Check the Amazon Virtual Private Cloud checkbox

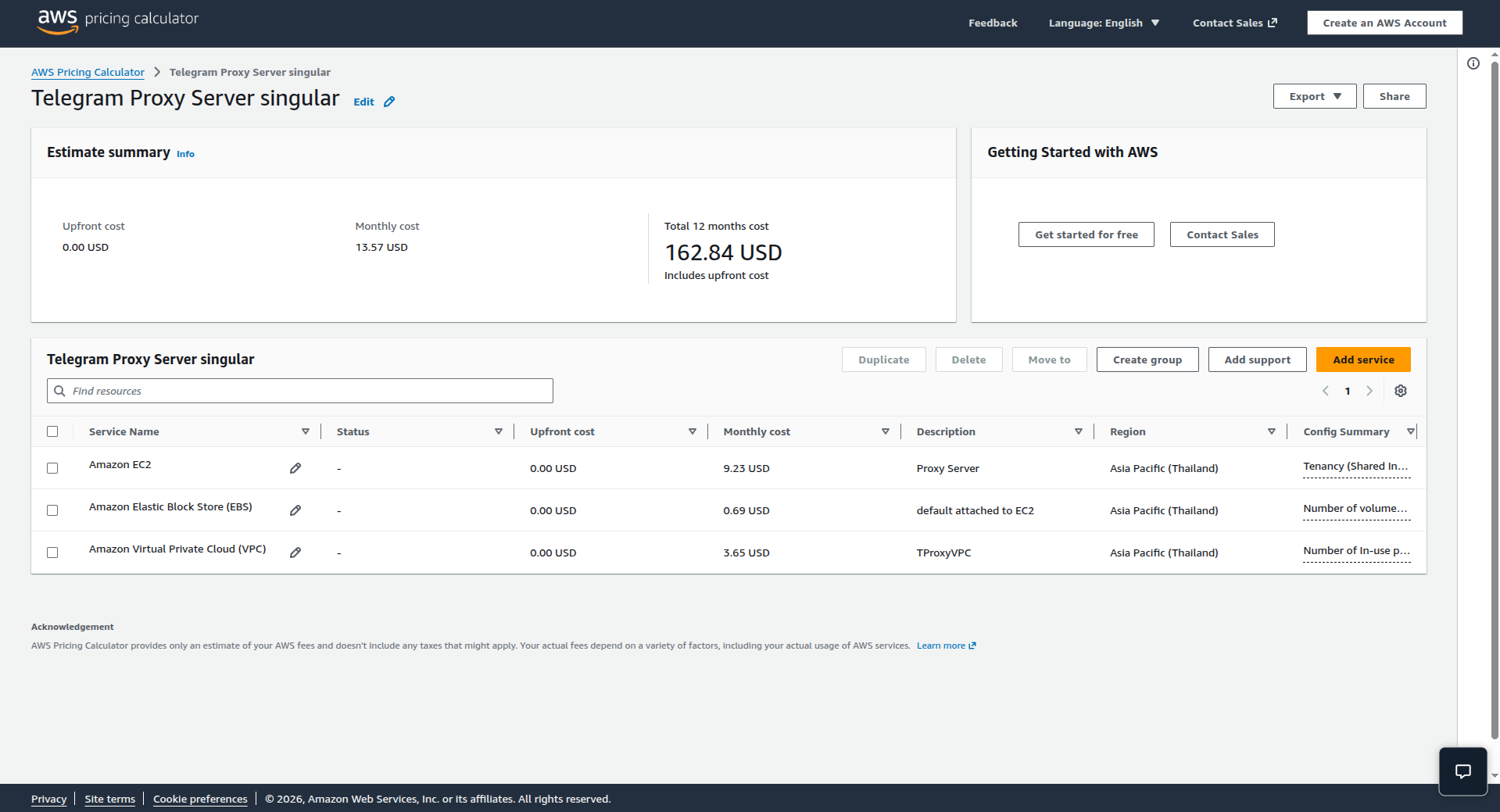coord(52,553)
